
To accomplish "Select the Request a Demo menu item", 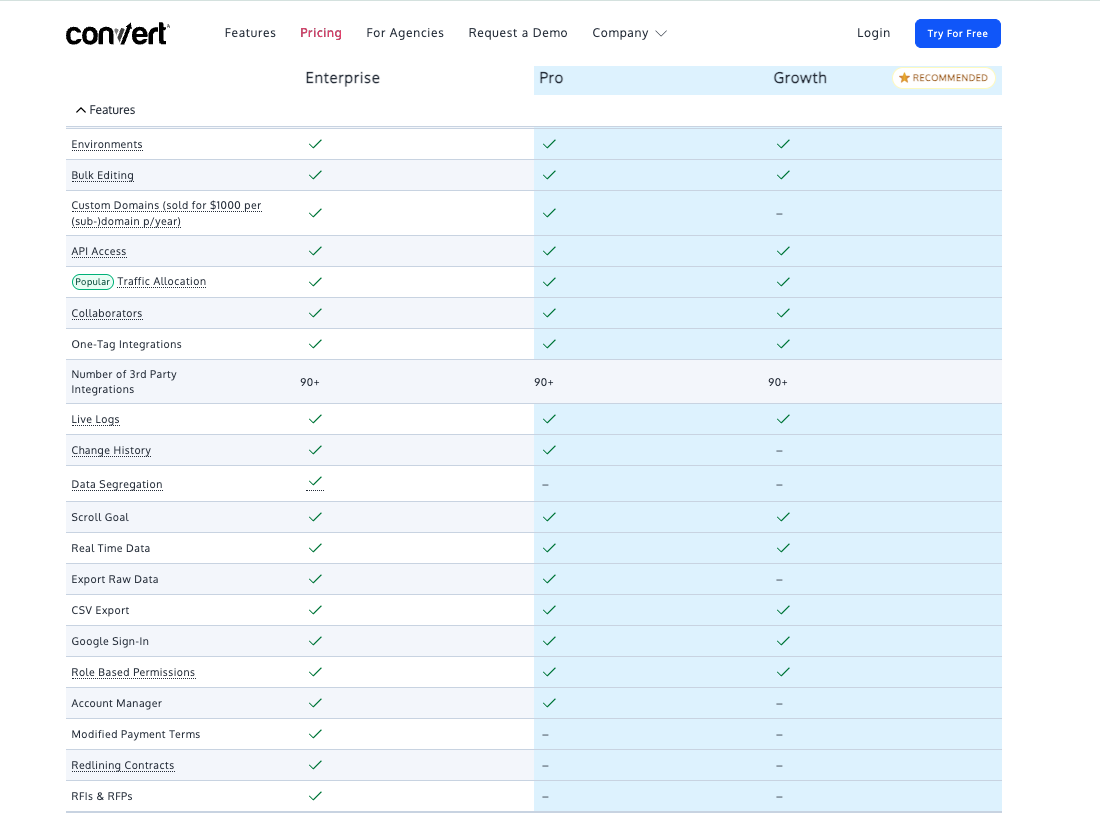I will 518,32.
